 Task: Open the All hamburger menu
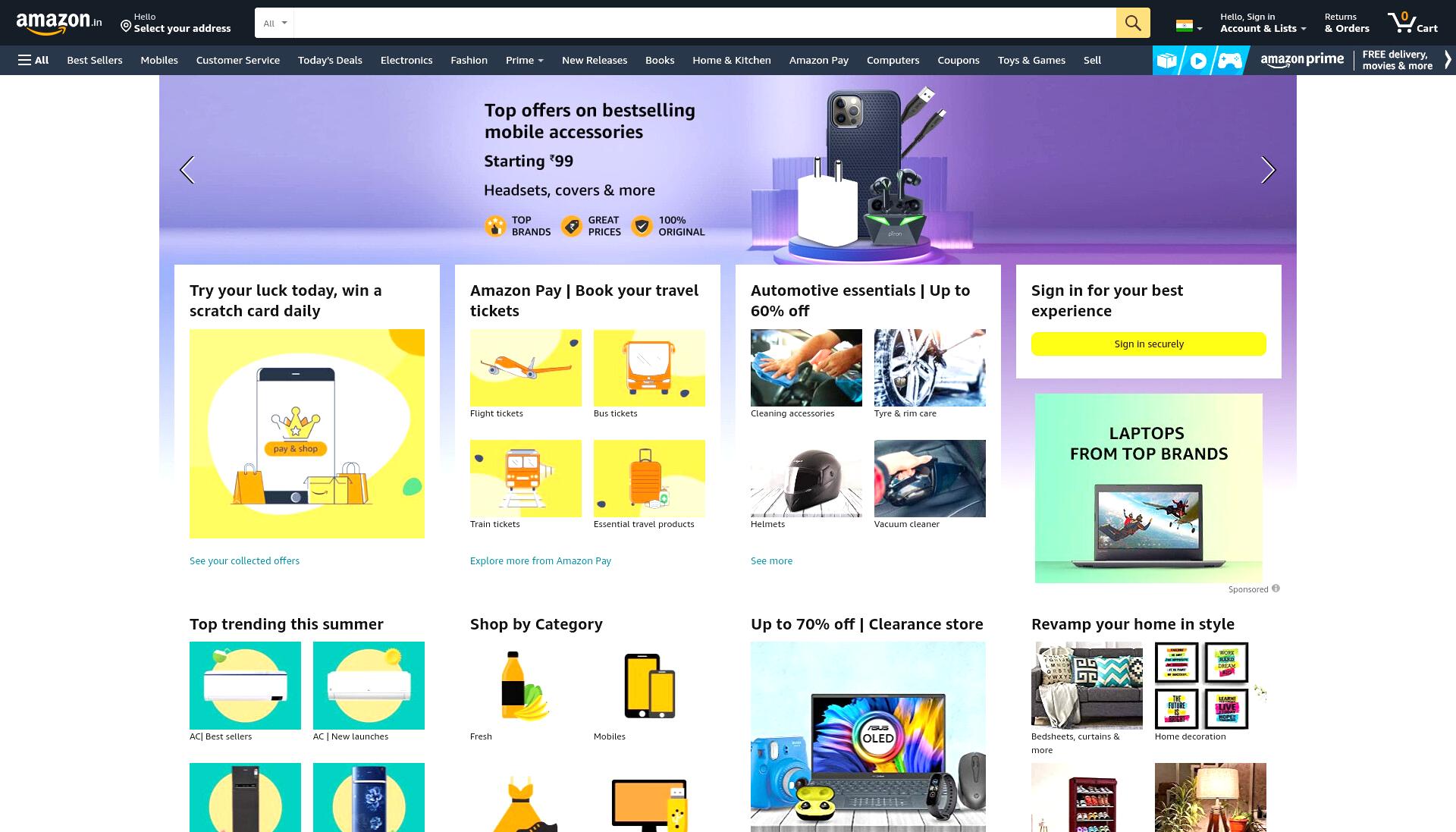[33, 60]
